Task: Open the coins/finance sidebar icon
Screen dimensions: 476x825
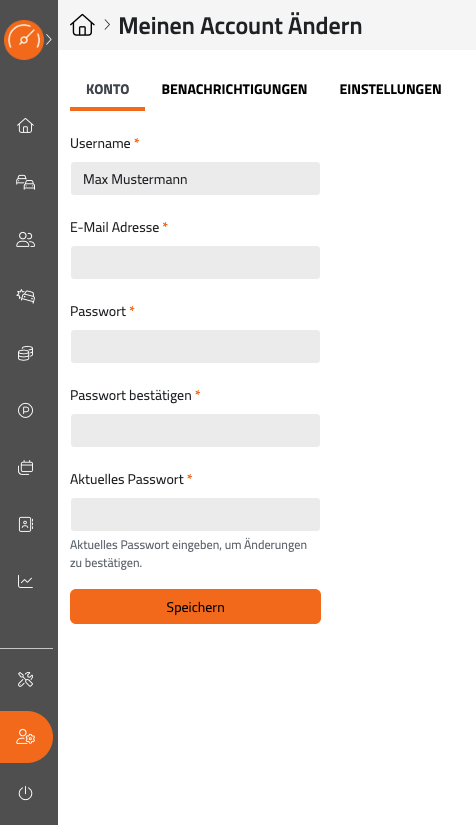Action: pos(25,353)
